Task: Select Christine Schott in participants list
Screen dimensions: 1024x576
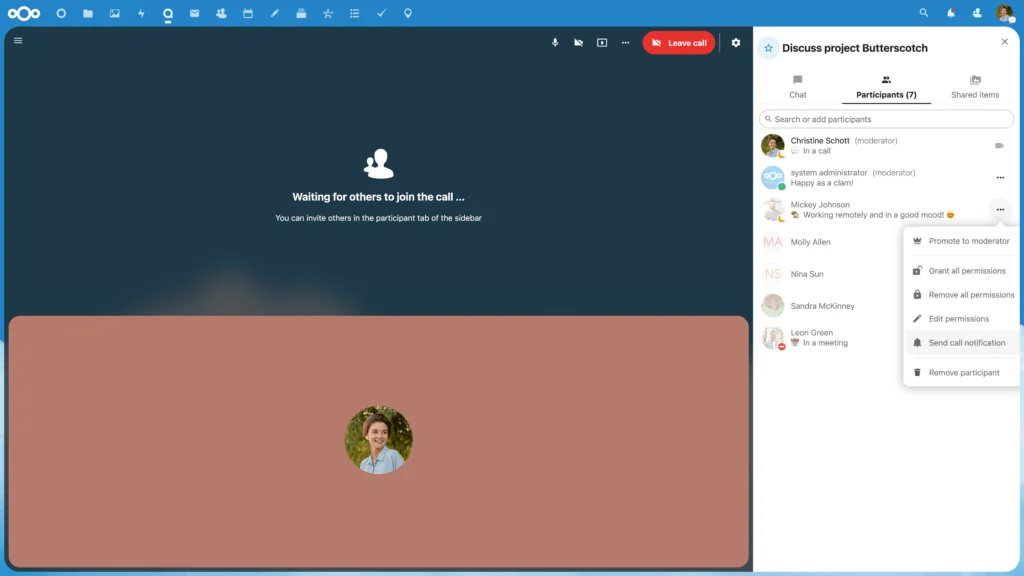Action: pyautogui.click(x=887, y=146)
